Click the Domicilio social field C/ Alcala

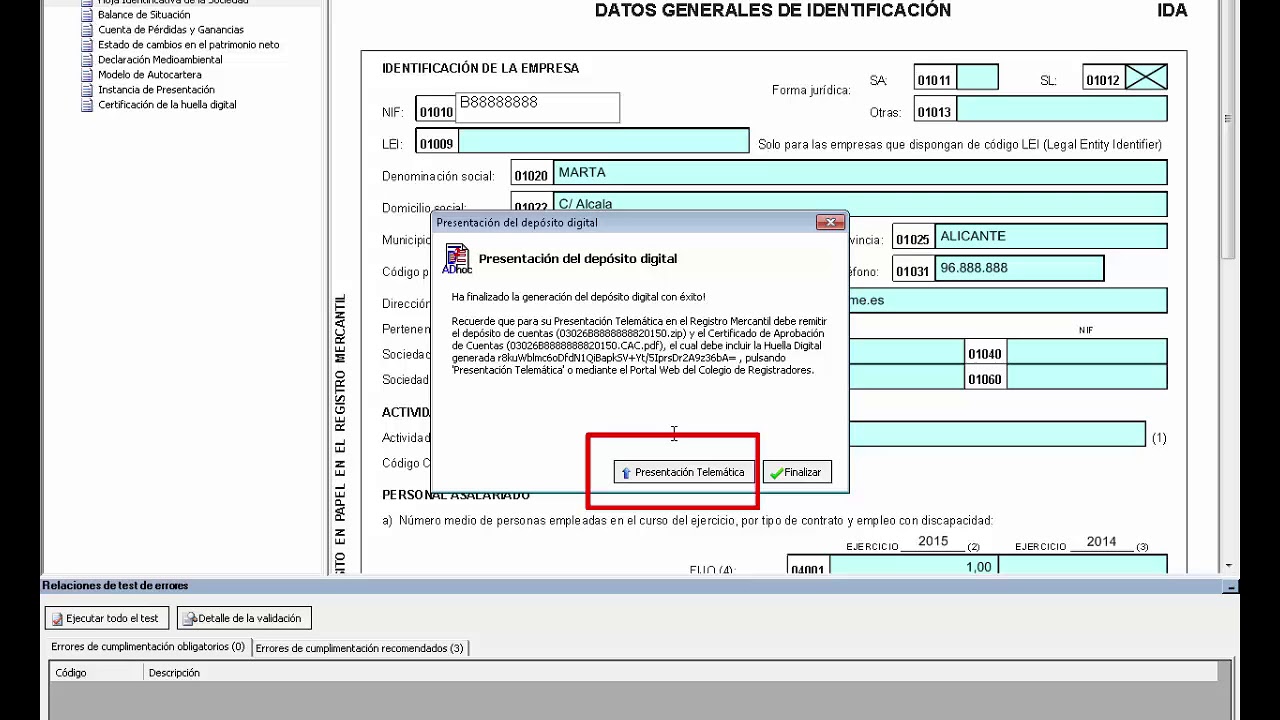tap(860, 204)
